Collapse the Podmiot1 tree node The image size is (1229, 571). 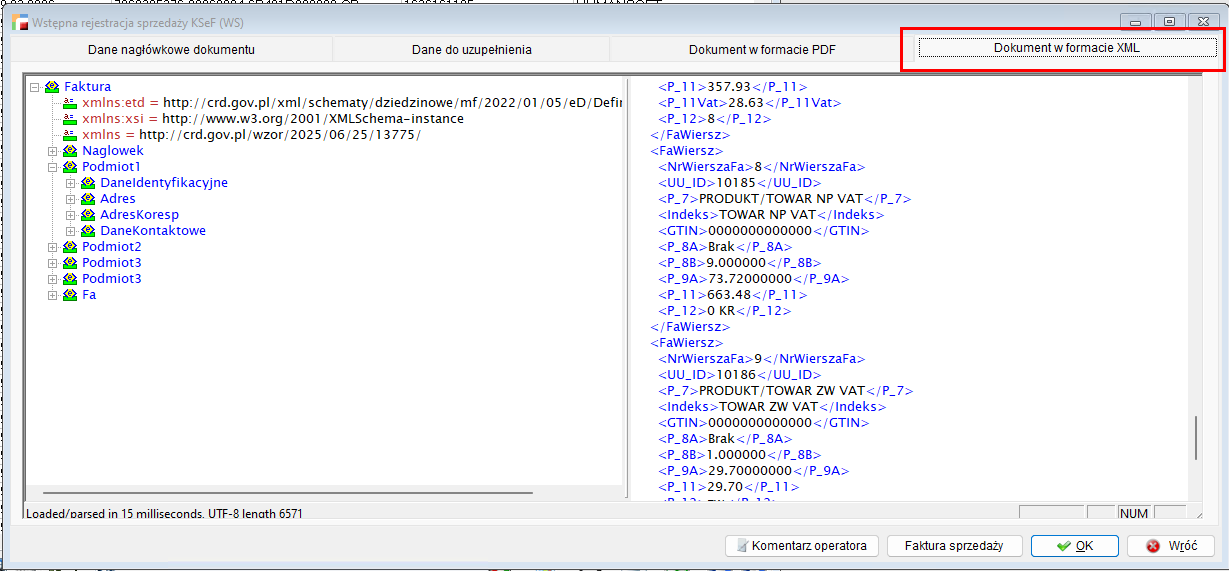pyautogui.click(x=53, y=167)
